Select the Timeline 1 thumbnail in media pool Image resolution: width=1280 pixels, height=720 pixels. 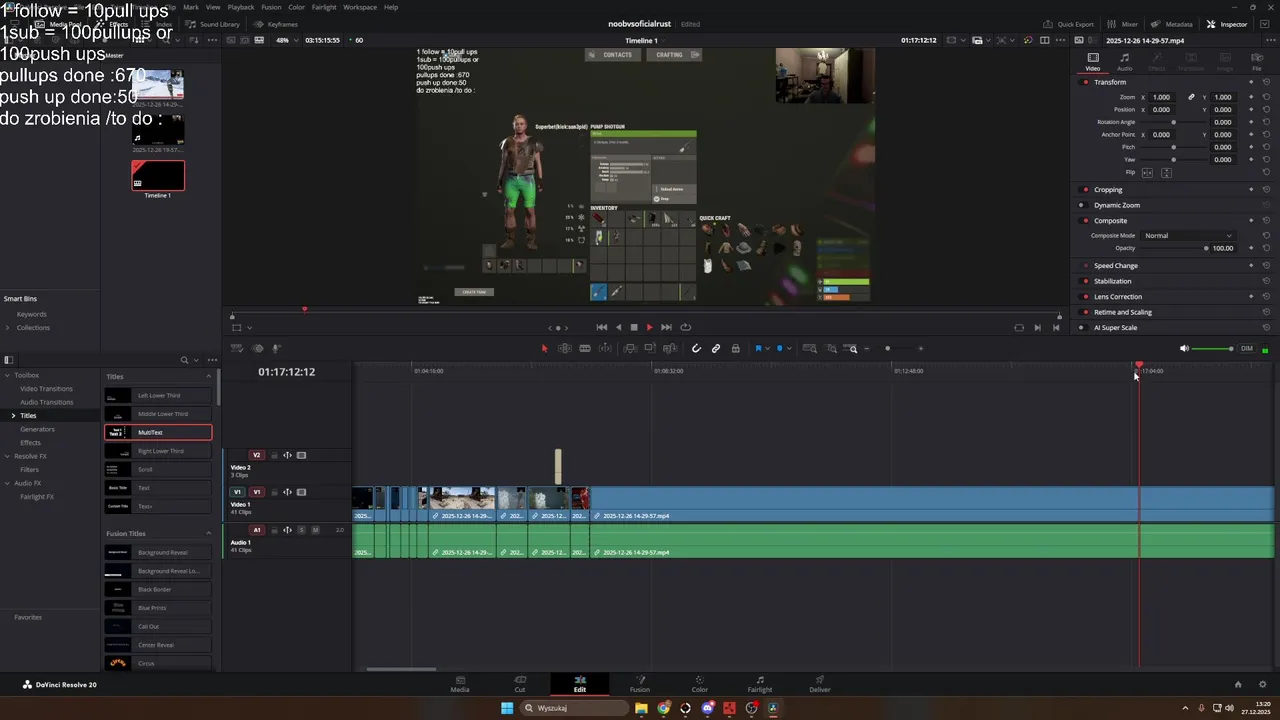click(158, 176)
